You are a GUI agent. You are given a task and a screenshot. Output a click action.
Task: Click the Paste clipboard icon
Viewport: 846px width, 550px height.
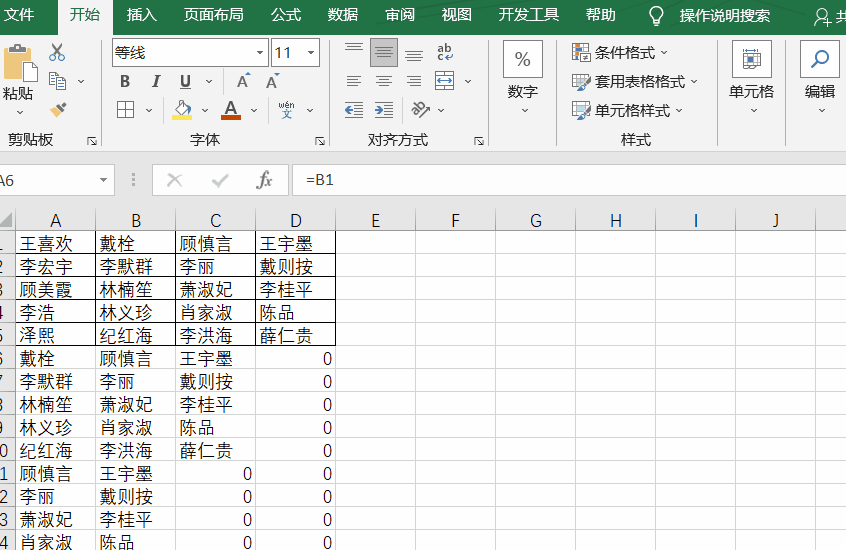tap(19, 63)
